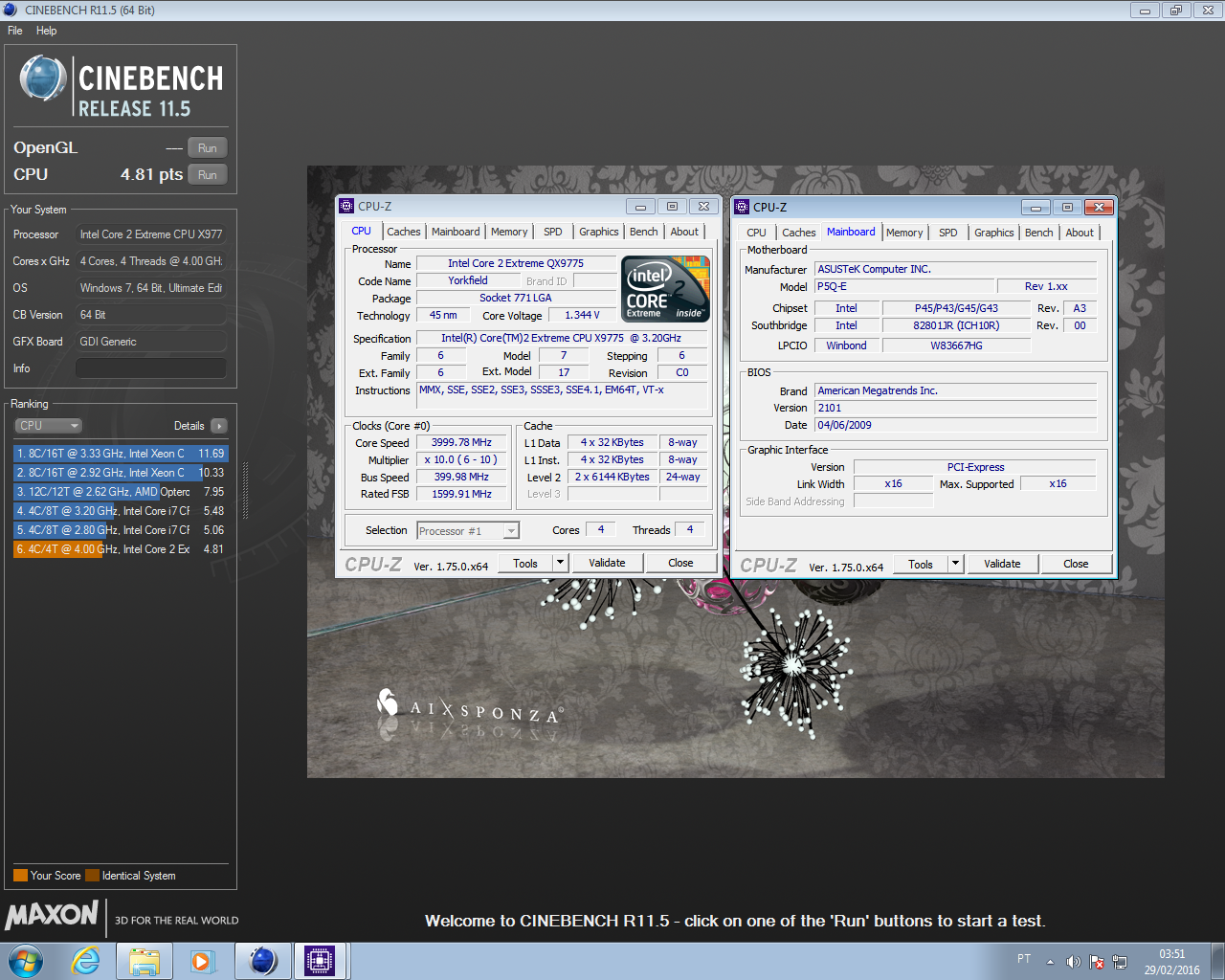The height and width of the screenshot is (980, 1225).
Task: Toggle the ranking Details arrow button
Action: [219, 426]
